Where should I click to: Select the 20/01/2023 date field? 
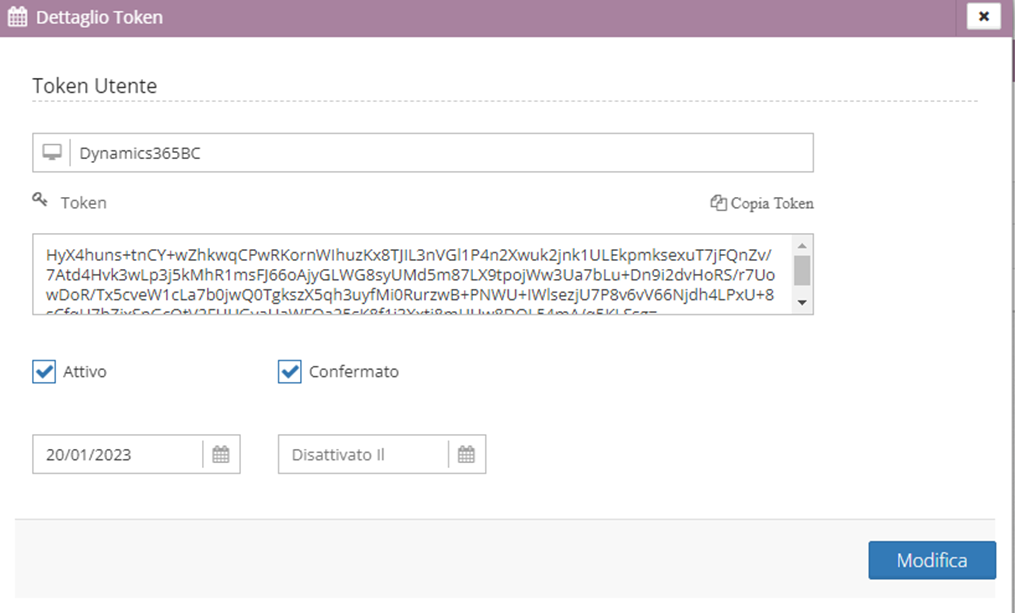click(118, 455)
